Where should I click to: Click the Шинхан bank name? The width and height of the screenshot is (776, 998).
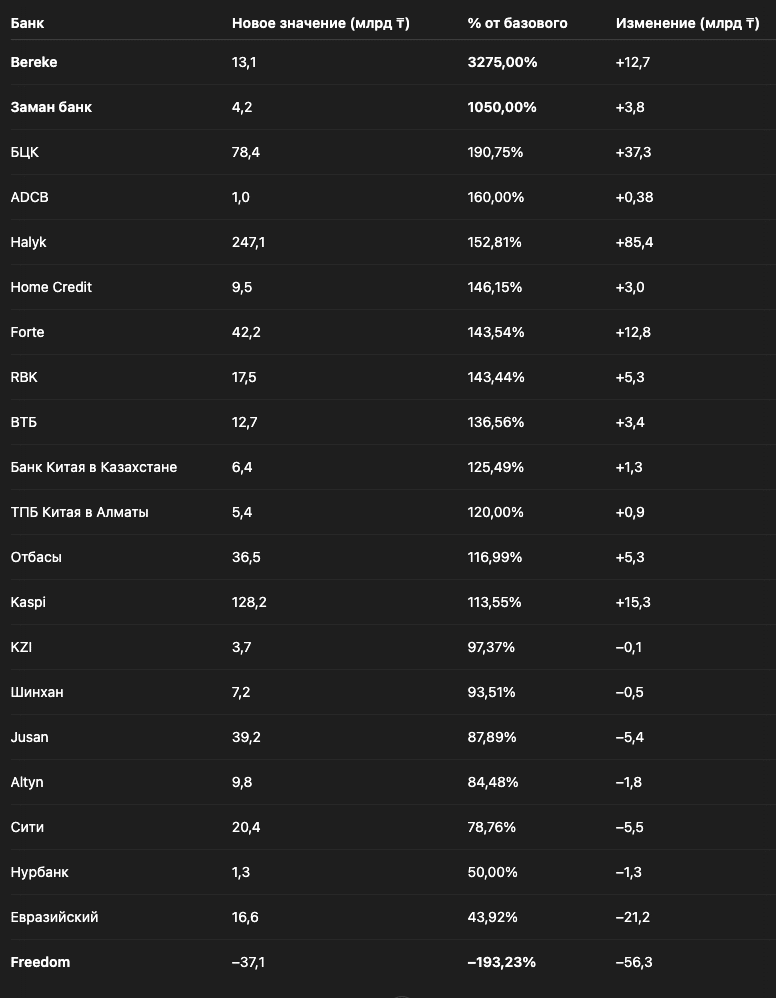(37, 692)
